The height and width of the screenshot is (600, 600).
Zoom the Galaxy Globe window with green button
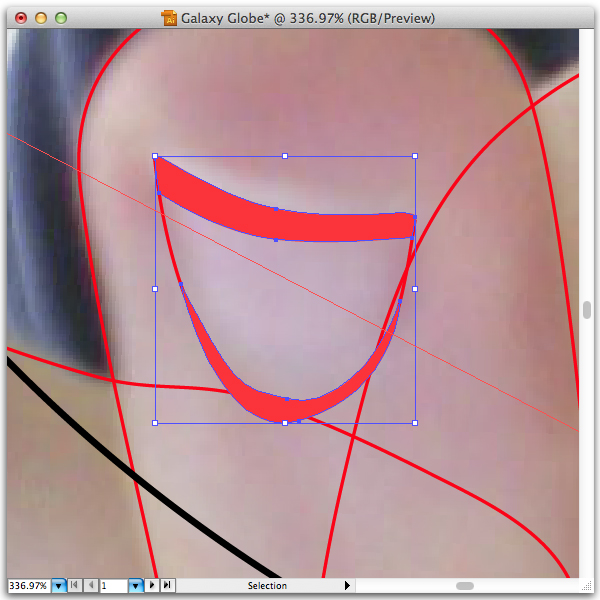61,18
